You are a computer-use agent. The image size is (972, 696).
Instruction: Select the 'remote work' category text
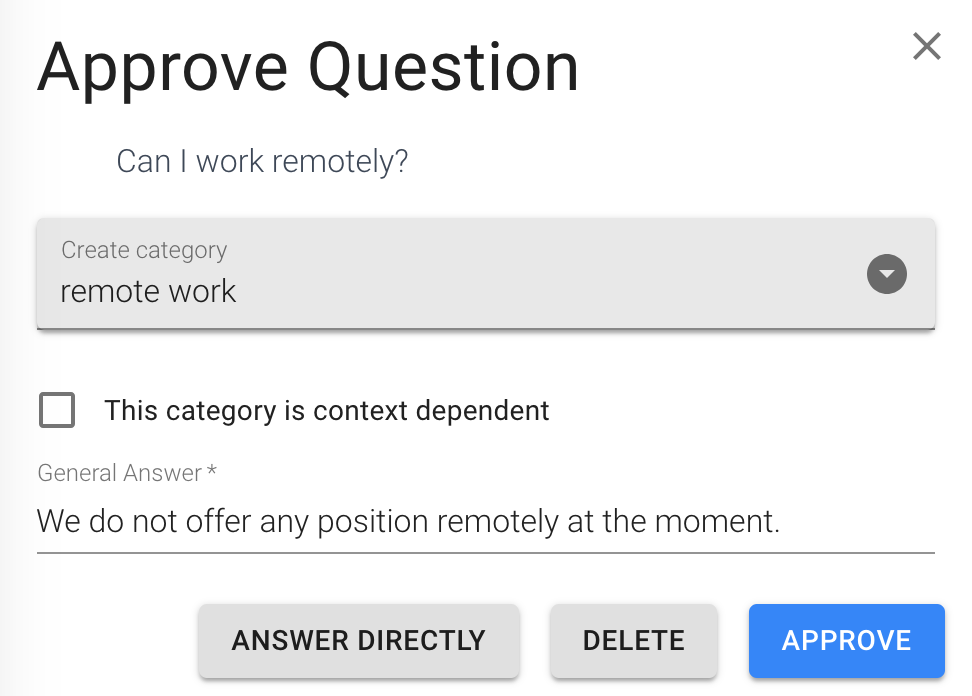148,291
